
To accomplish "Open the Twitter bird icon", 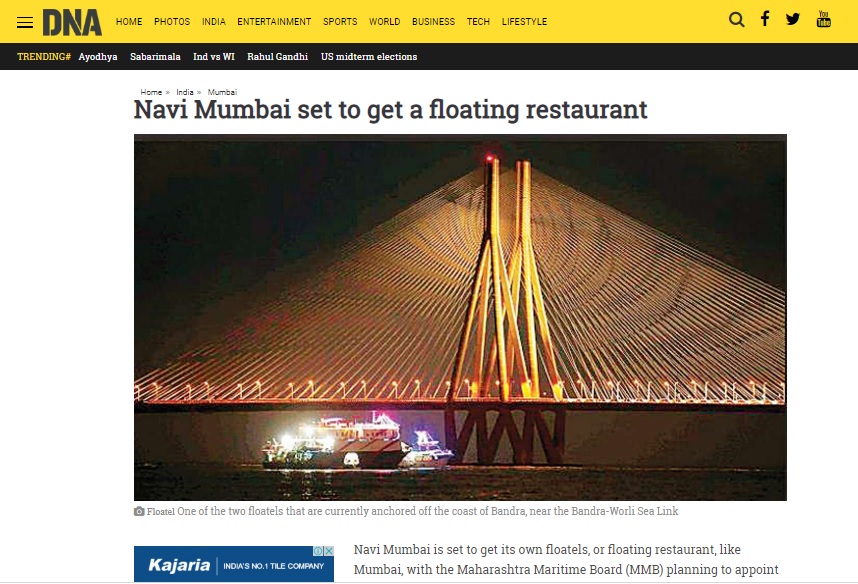I will [793, 19].
